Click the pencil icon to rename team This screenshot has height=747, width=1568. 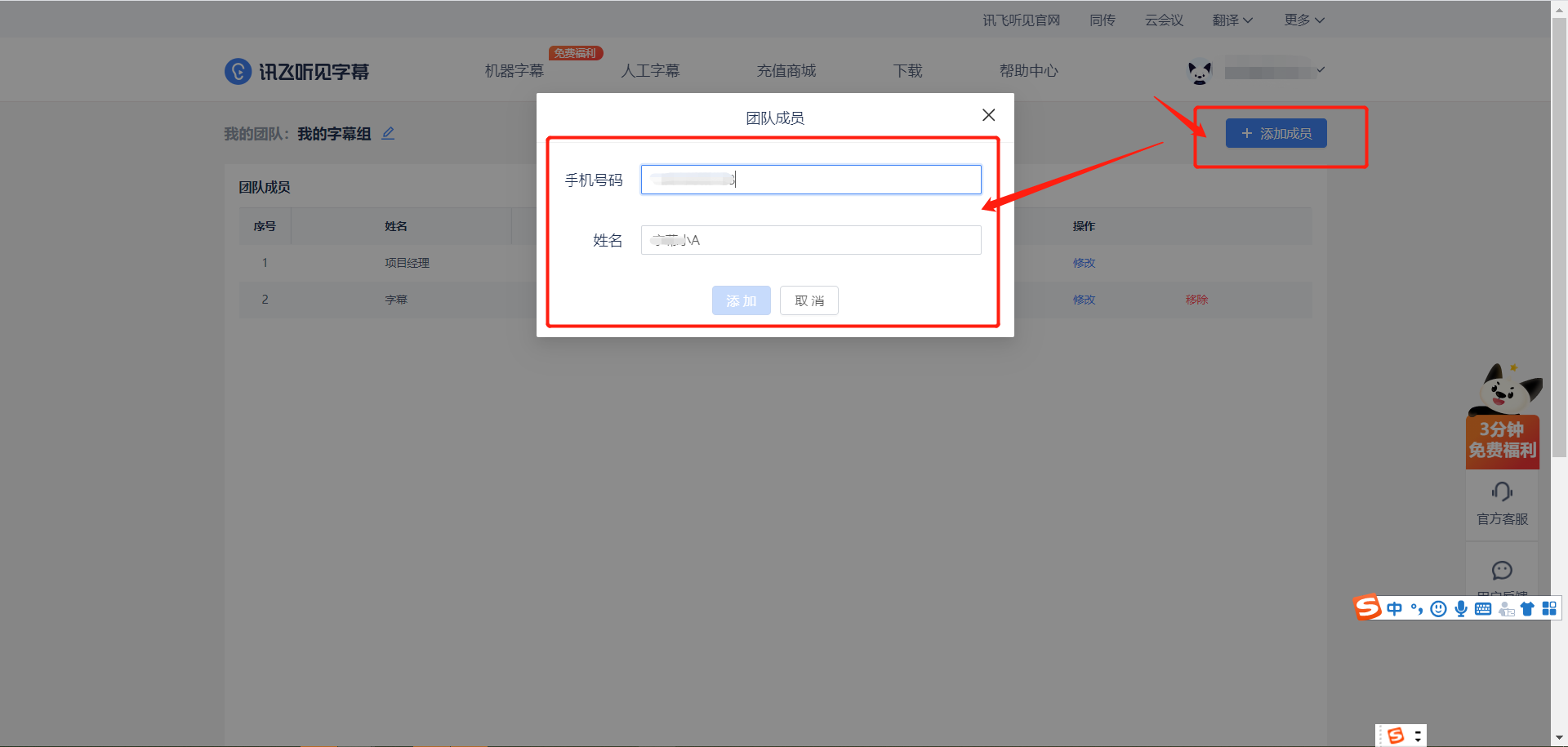click(388, 133)
